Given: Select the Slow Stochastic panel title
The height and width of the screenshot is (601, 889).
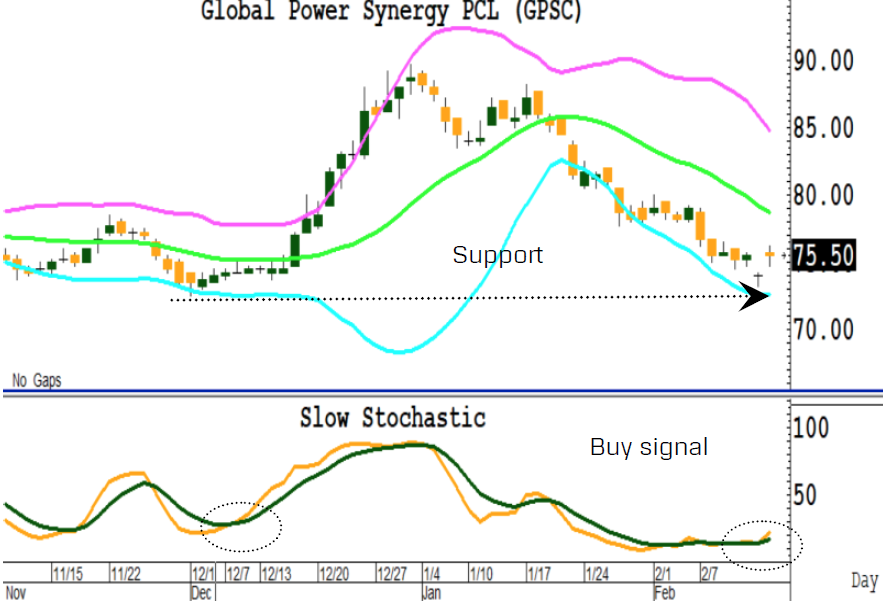Looking at the screenshot, I should [392, 418].
